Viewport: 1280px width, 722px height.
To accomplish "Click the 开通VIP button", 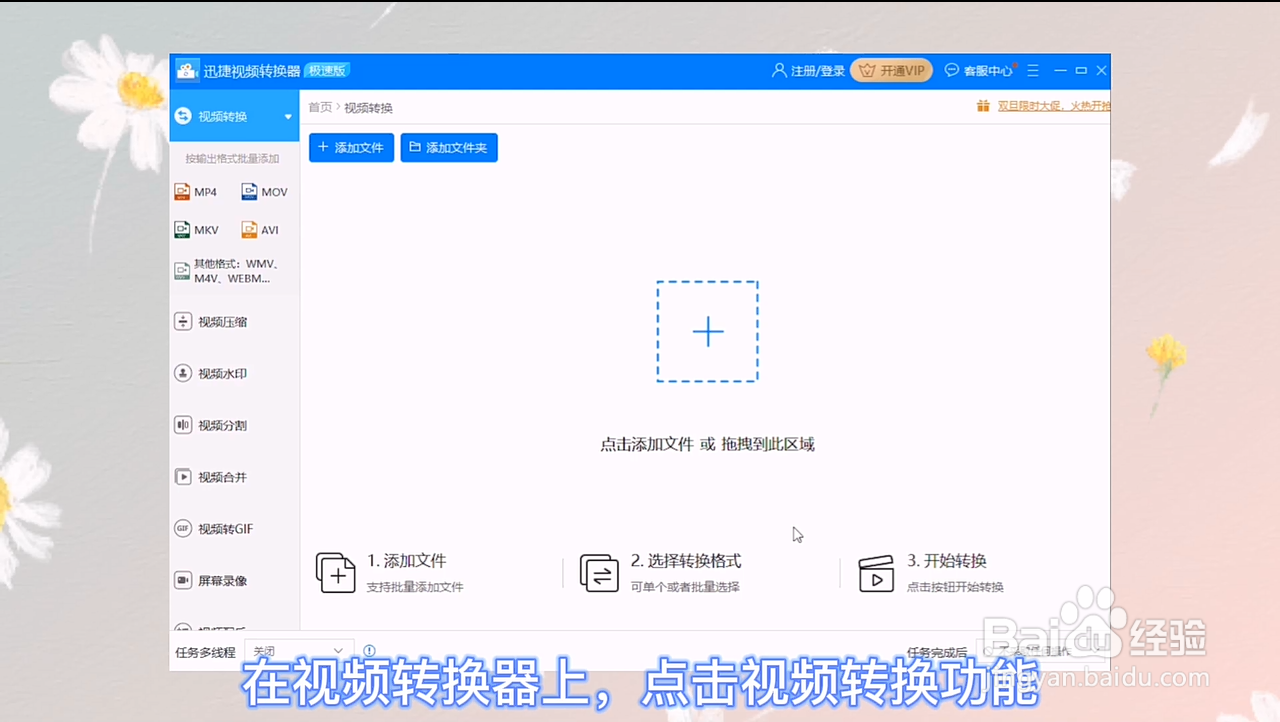I will click(x=892, y=71).
